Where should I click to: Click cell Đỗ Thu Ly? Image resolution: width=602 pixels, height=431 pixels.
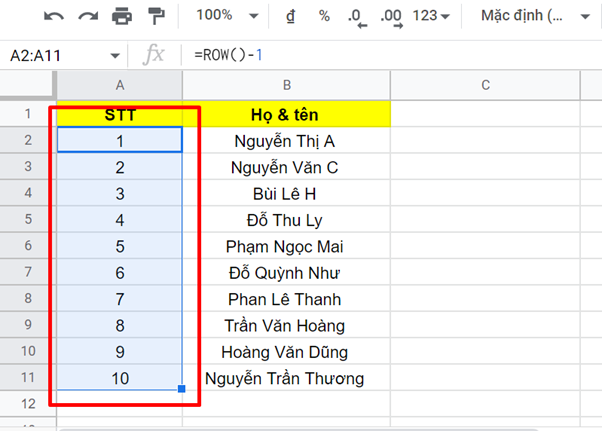(x=286, y=220)
